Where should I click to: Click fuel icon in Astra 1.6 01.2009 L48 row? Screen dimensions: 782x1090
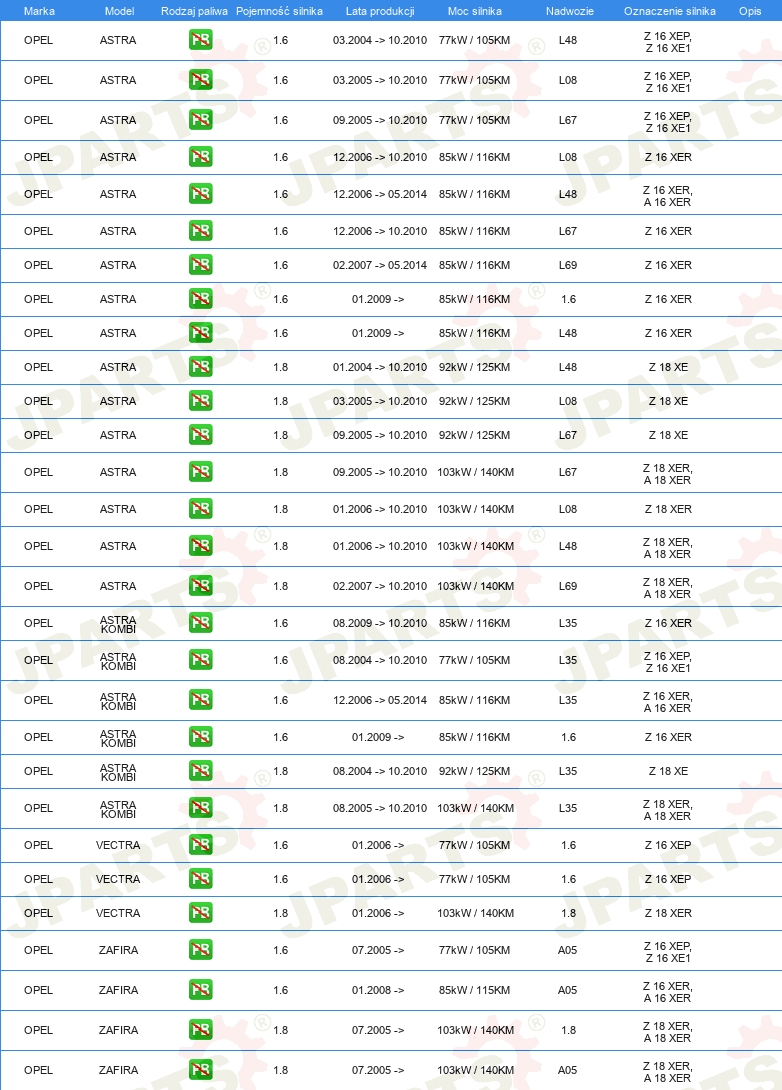pyautogui.click(x=201, y=333)
